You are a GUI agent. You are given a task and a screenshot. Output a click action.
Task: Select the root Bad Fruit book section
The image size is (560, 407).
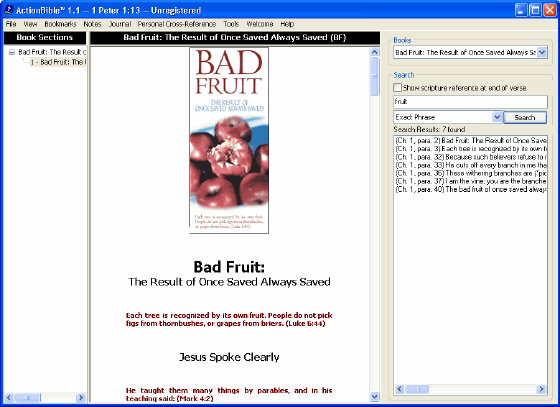pos(52,52)
